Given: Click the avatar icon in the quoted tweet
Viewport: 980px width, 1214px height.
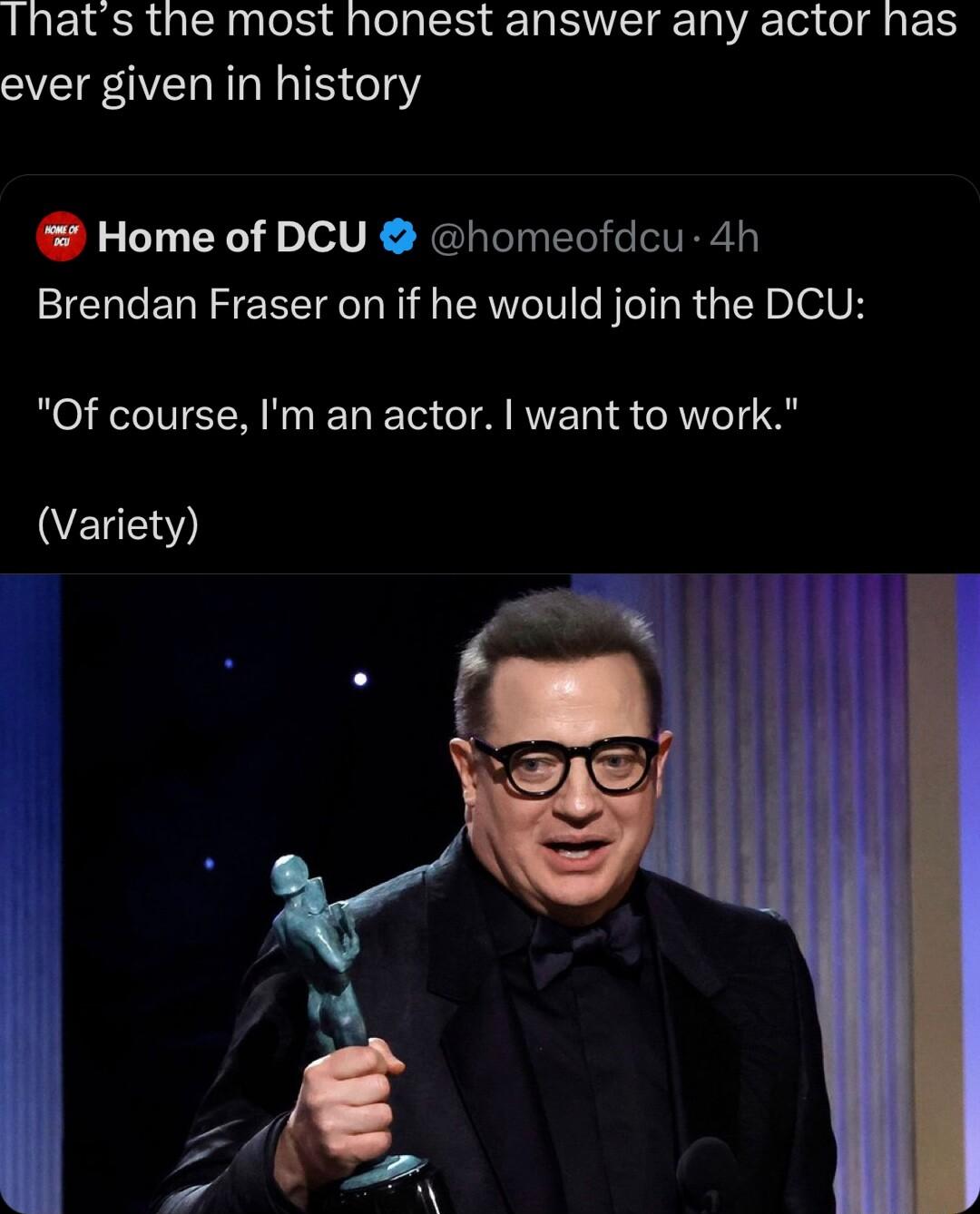Looking at the screenshot, I should [61, 238].
